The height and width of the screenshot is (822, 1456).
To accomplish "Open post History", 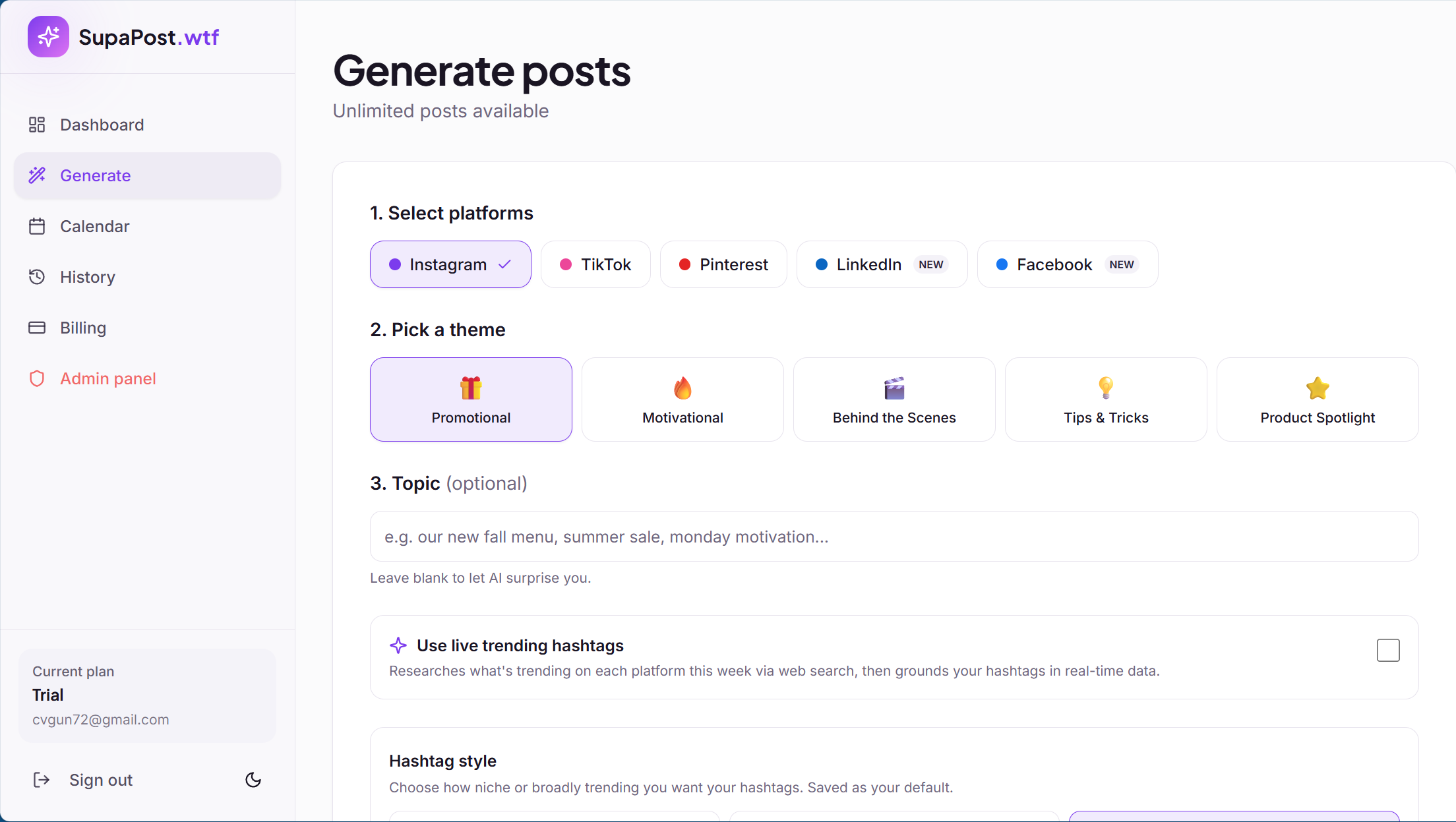I will tap(147, 277).
